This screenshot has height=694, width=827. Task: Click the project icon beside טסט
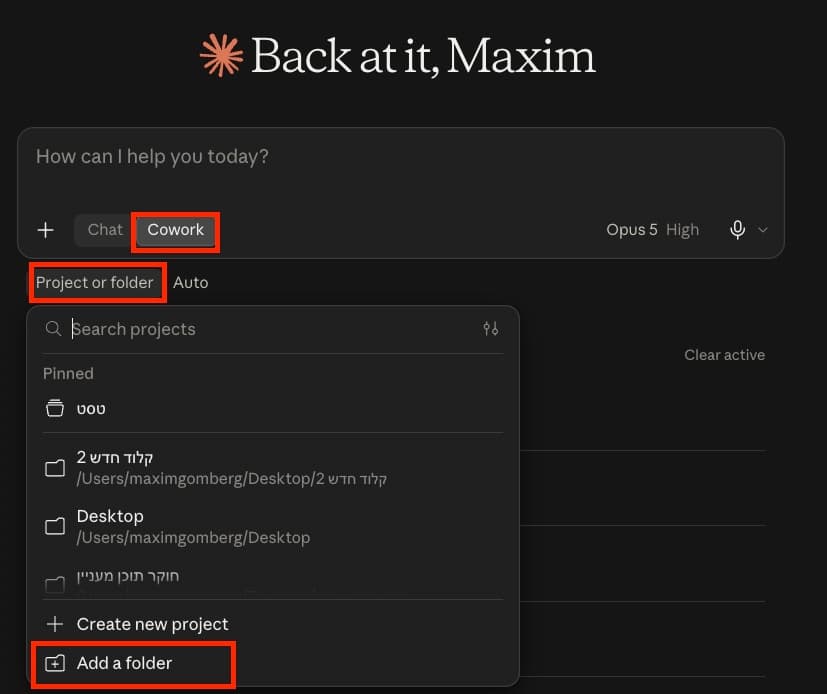click(x=55, y=409)
